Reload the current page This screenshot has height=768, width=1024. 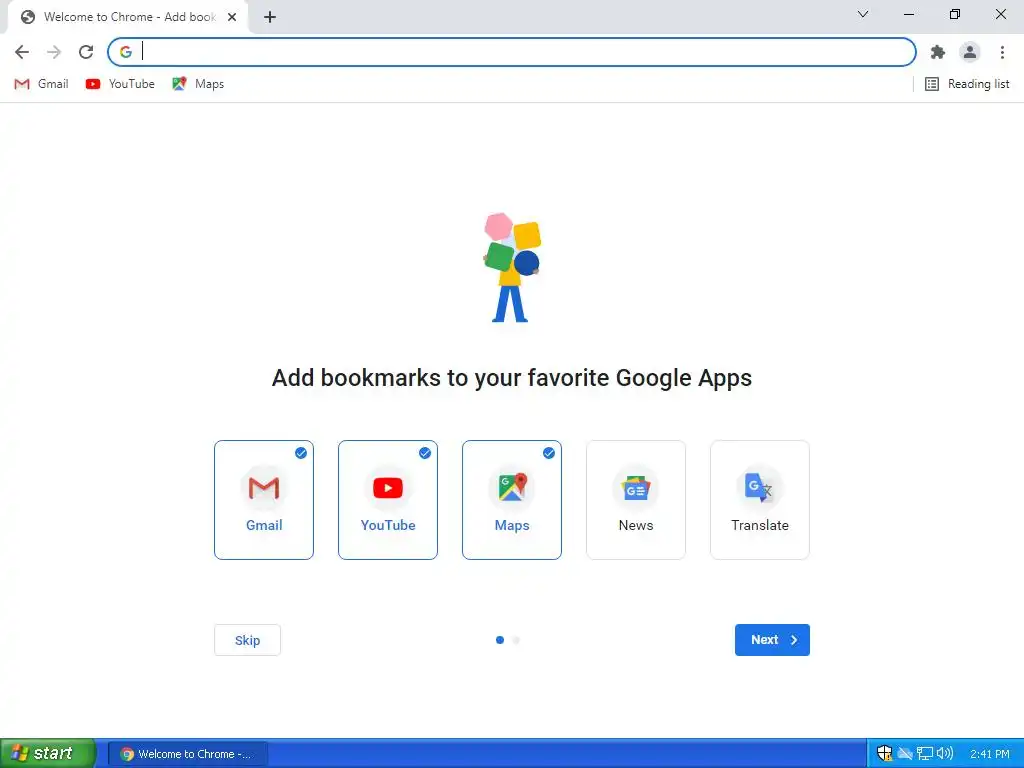click(x=86, y=52)
